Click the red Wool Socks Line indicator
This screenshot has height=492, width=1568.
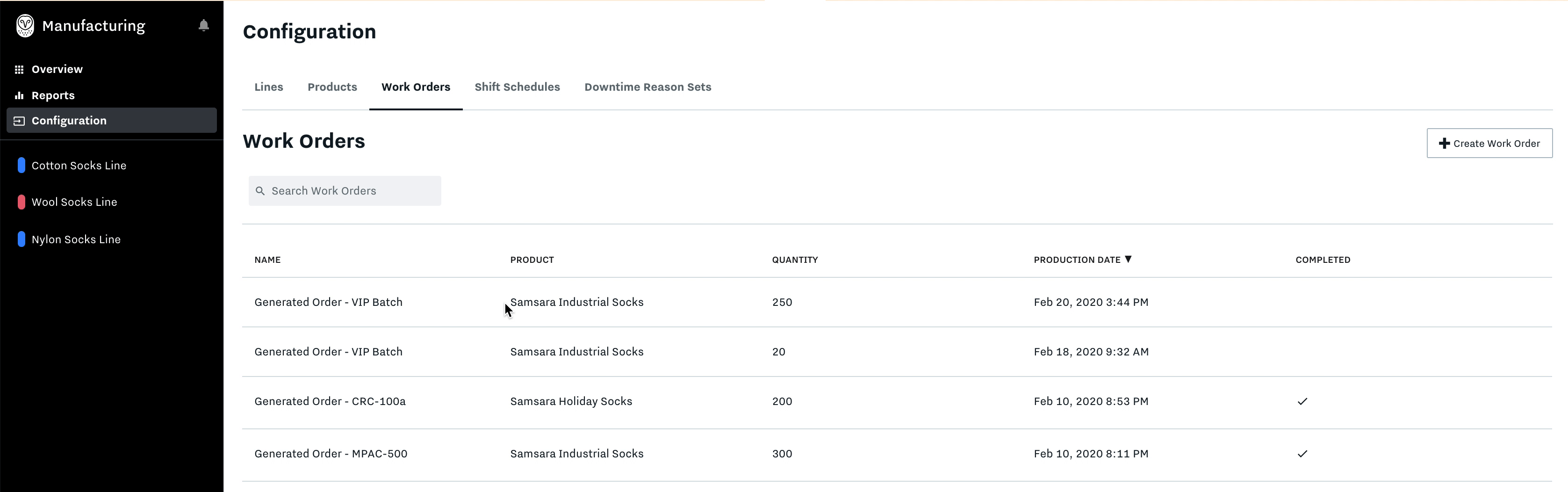point(22,202)
